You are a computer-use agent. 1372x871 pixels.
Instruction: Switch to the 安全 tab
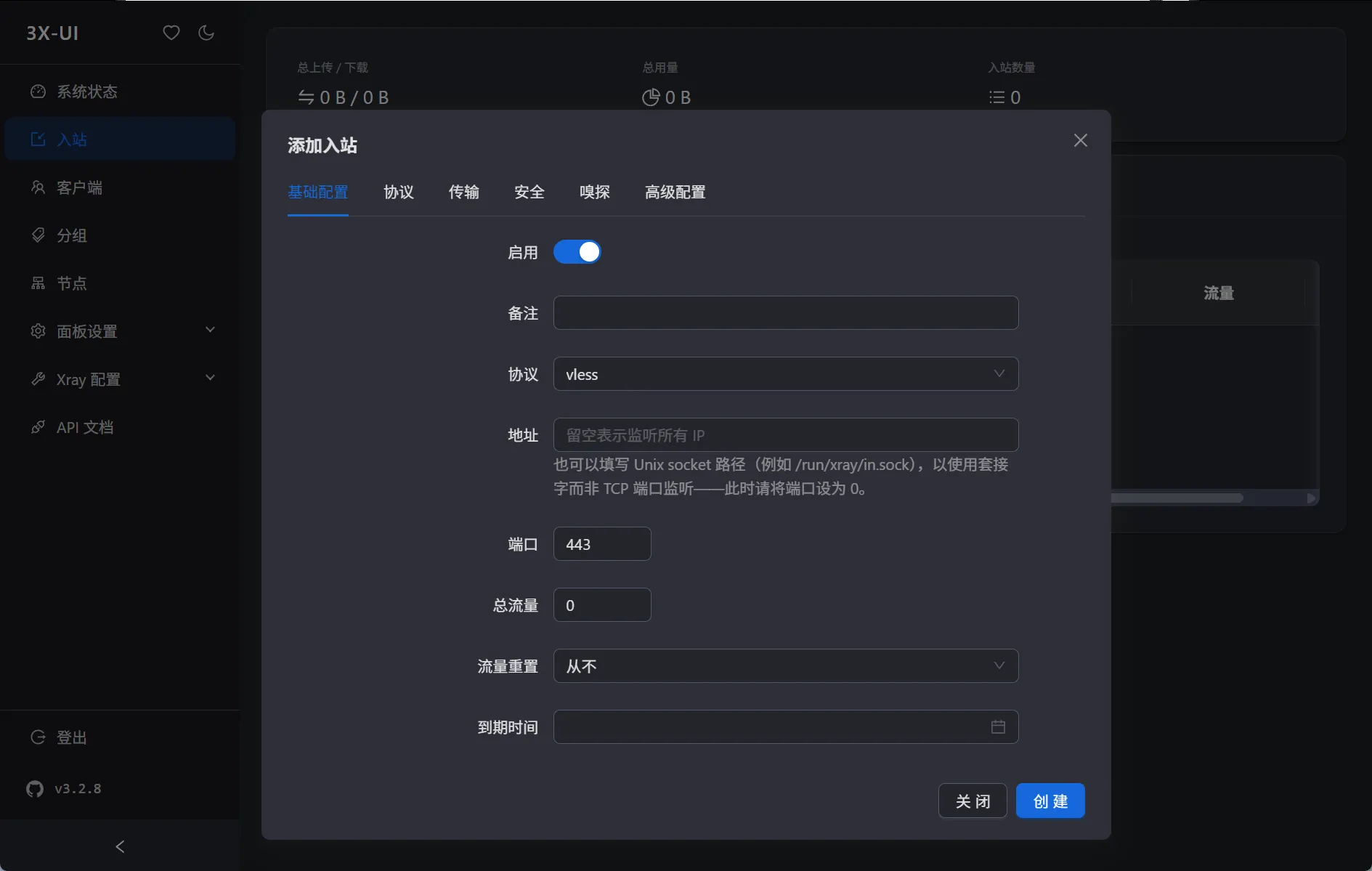tap(529, 192)
